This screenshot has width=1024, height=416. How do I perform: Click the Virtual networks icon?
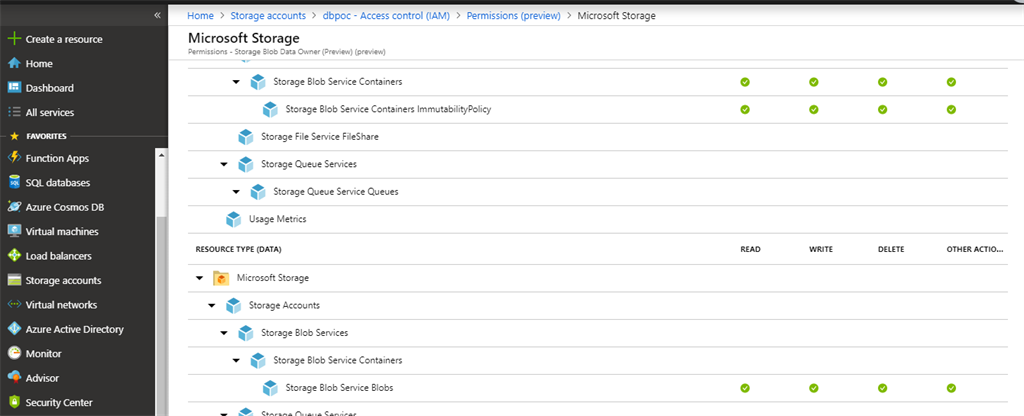click(x=14, y=305)
